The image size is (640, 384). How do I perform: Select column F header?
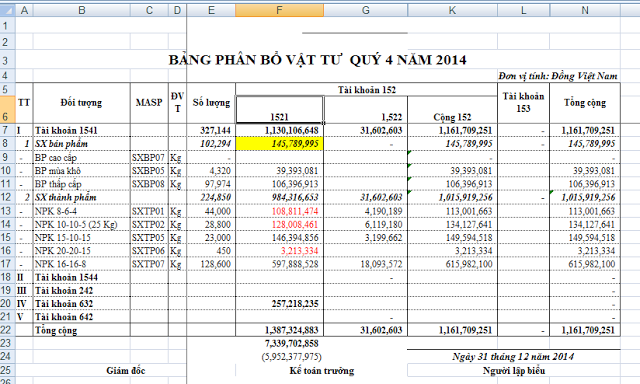(x=280, y=10)
